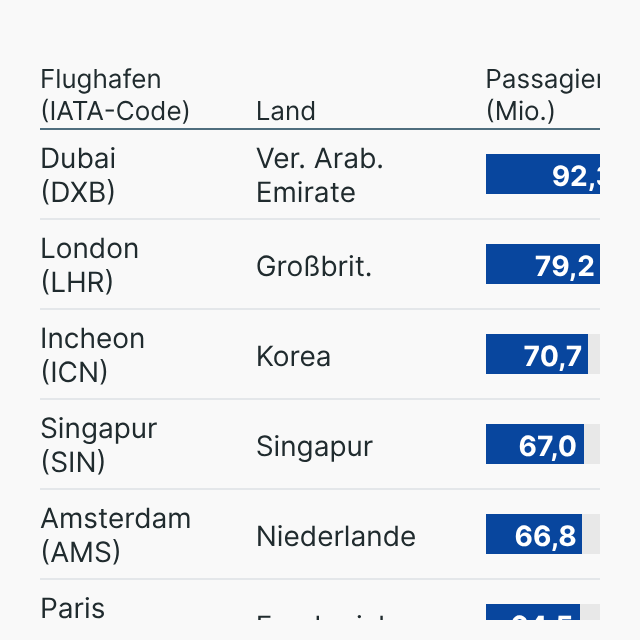Click the 92,3 passenger bar for Dubai

[x=543, y=175]
